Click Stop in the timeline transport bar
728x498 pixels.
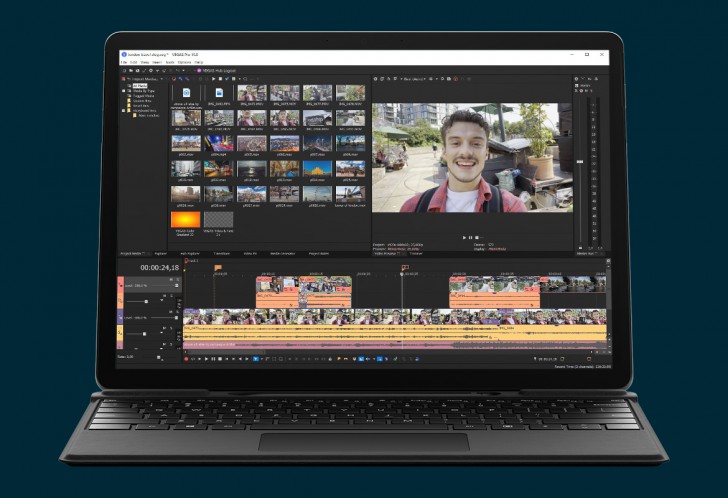(220, 359)
